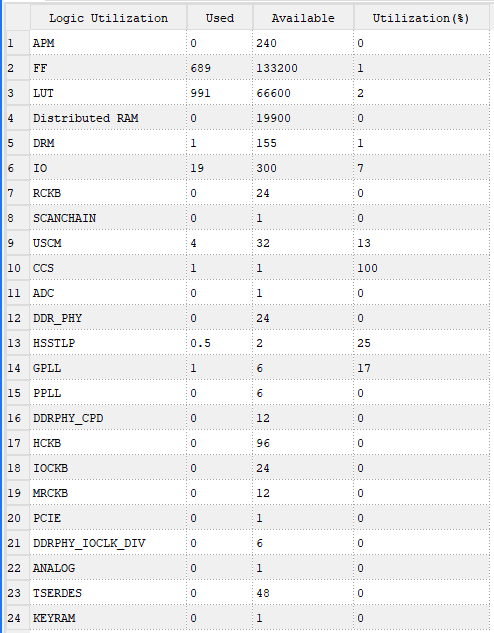Viewport: 494px width, 633px height.
Task: Select the TSERDES Available value 48
Action: click(x=303, y=593)
